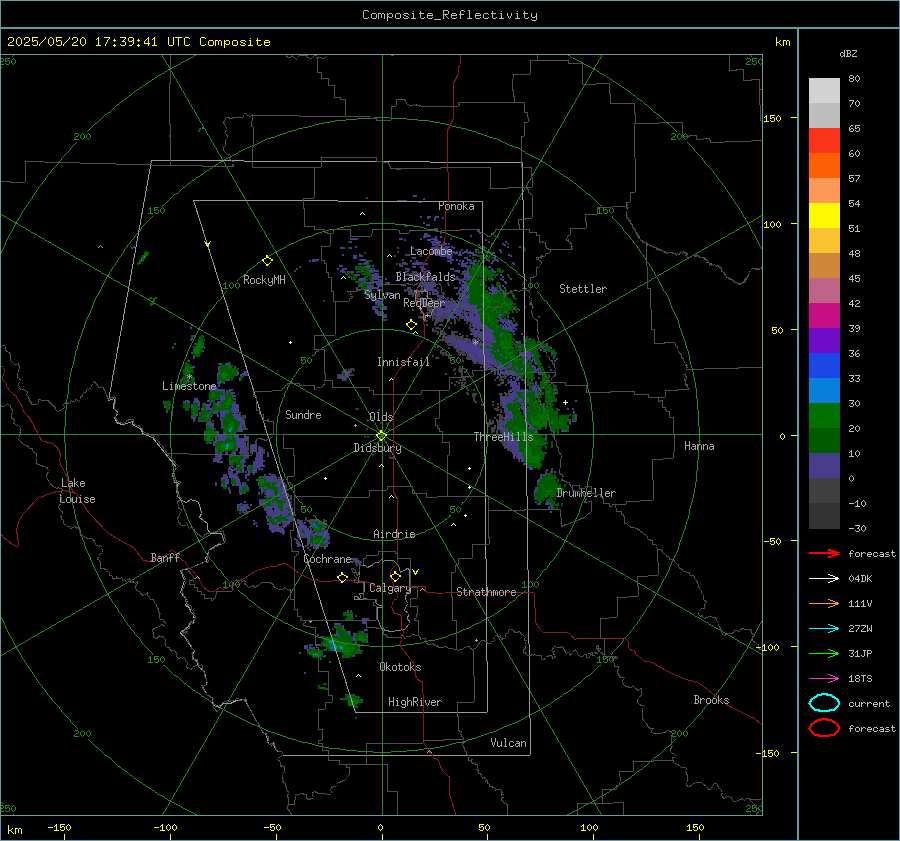Screen dimensions: 900x841
Task: Click the Blackfalds label
Action: [x=425, y=277]
